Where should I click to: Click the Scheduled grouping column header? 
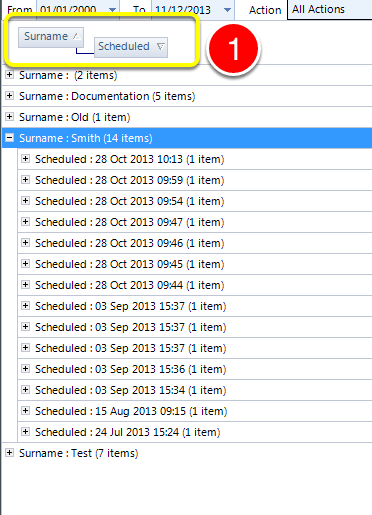[131, 47]
